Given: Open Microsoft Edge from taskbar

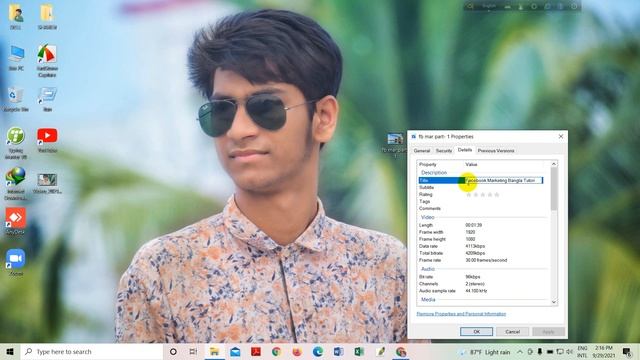Looking at the screenshot, I should pyautogui.click(x=318, y=351).
